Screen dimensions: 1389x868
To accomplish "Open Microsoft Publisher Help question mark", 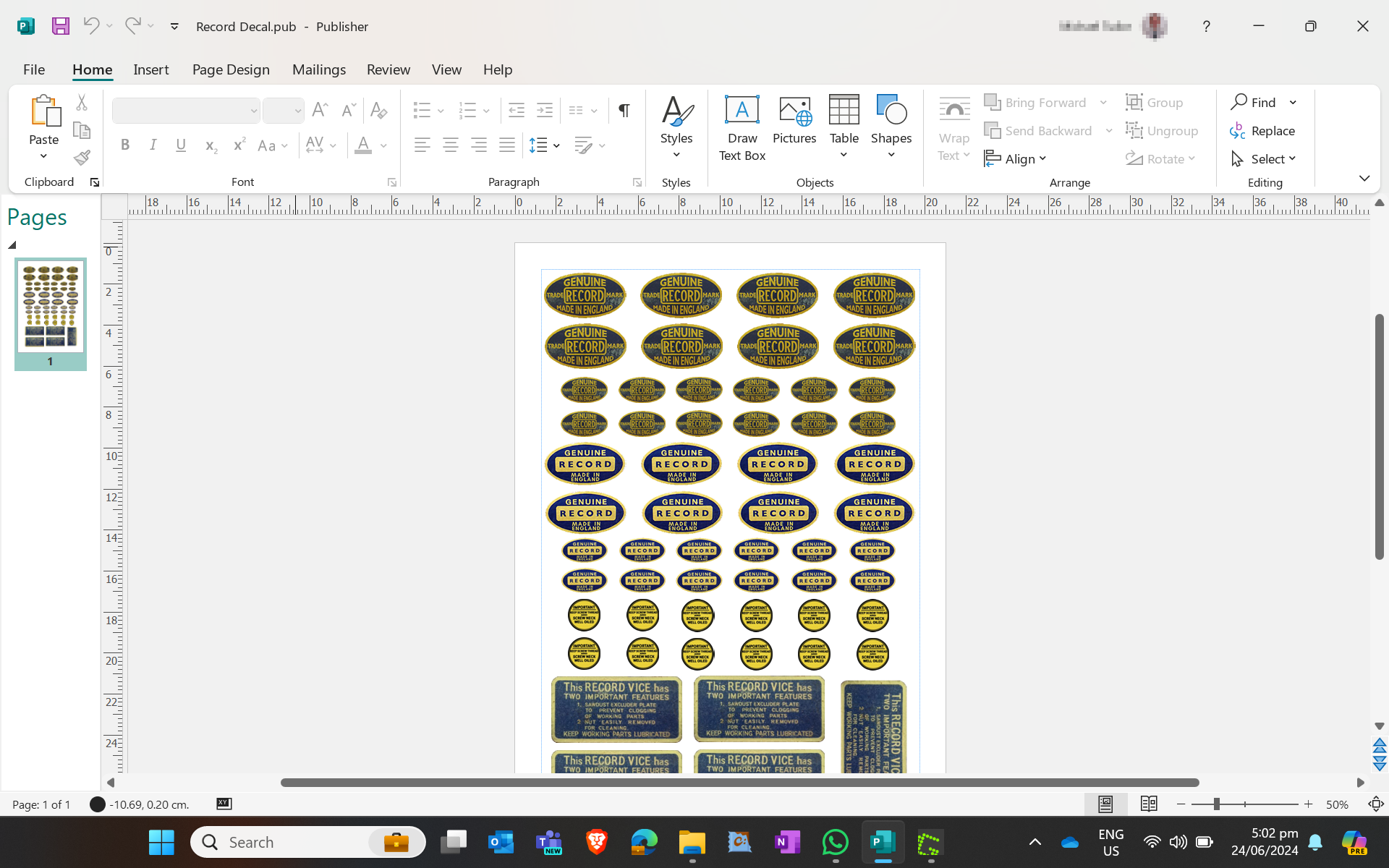I will [x=1206, y=26].
